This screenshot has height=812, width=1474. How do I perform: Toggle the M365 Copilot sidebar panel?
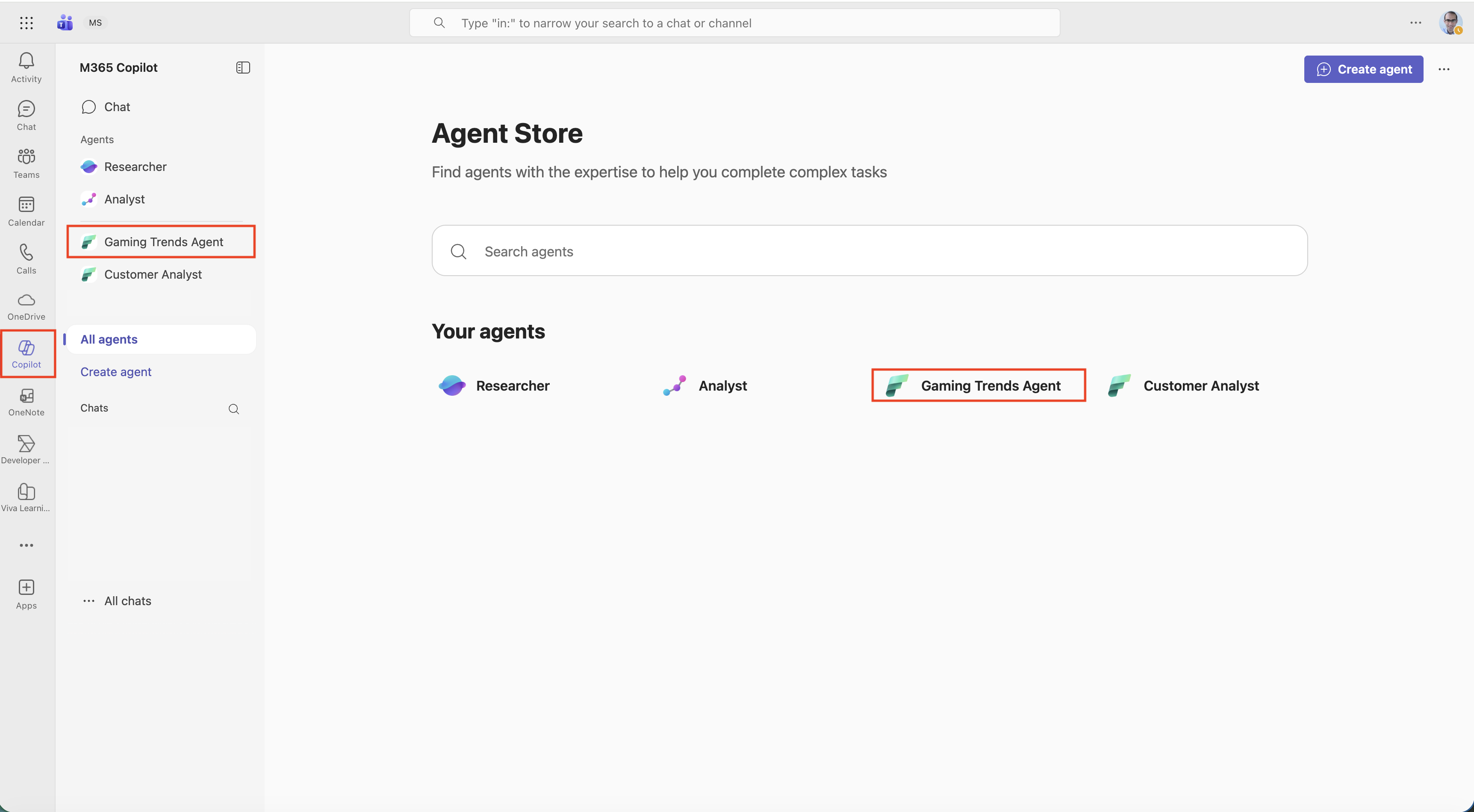(243, 68)
